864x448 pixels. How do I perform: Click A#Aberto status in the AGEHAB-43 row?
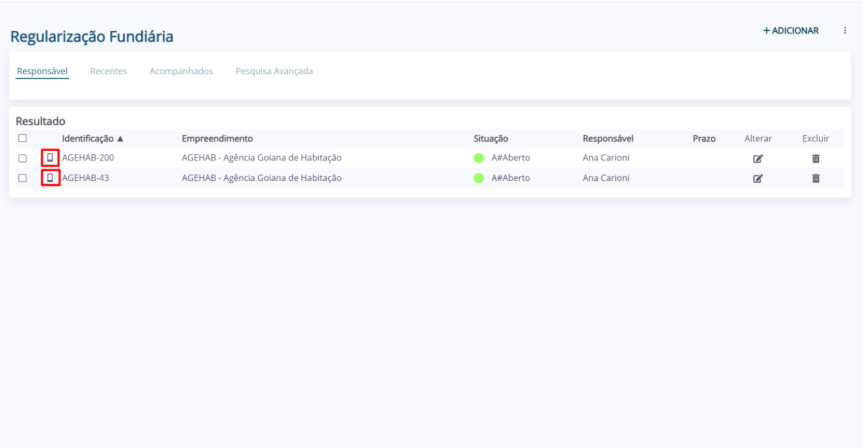511,178
